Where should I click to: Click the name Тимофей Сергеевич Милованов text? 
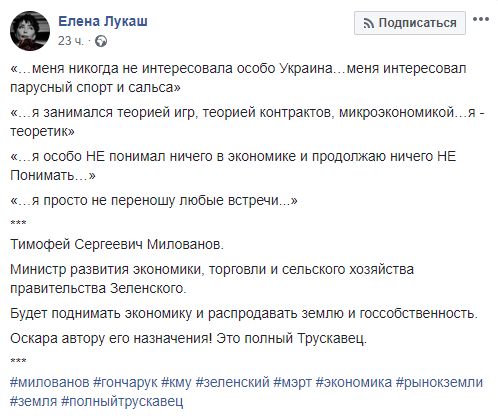[117, 244]
